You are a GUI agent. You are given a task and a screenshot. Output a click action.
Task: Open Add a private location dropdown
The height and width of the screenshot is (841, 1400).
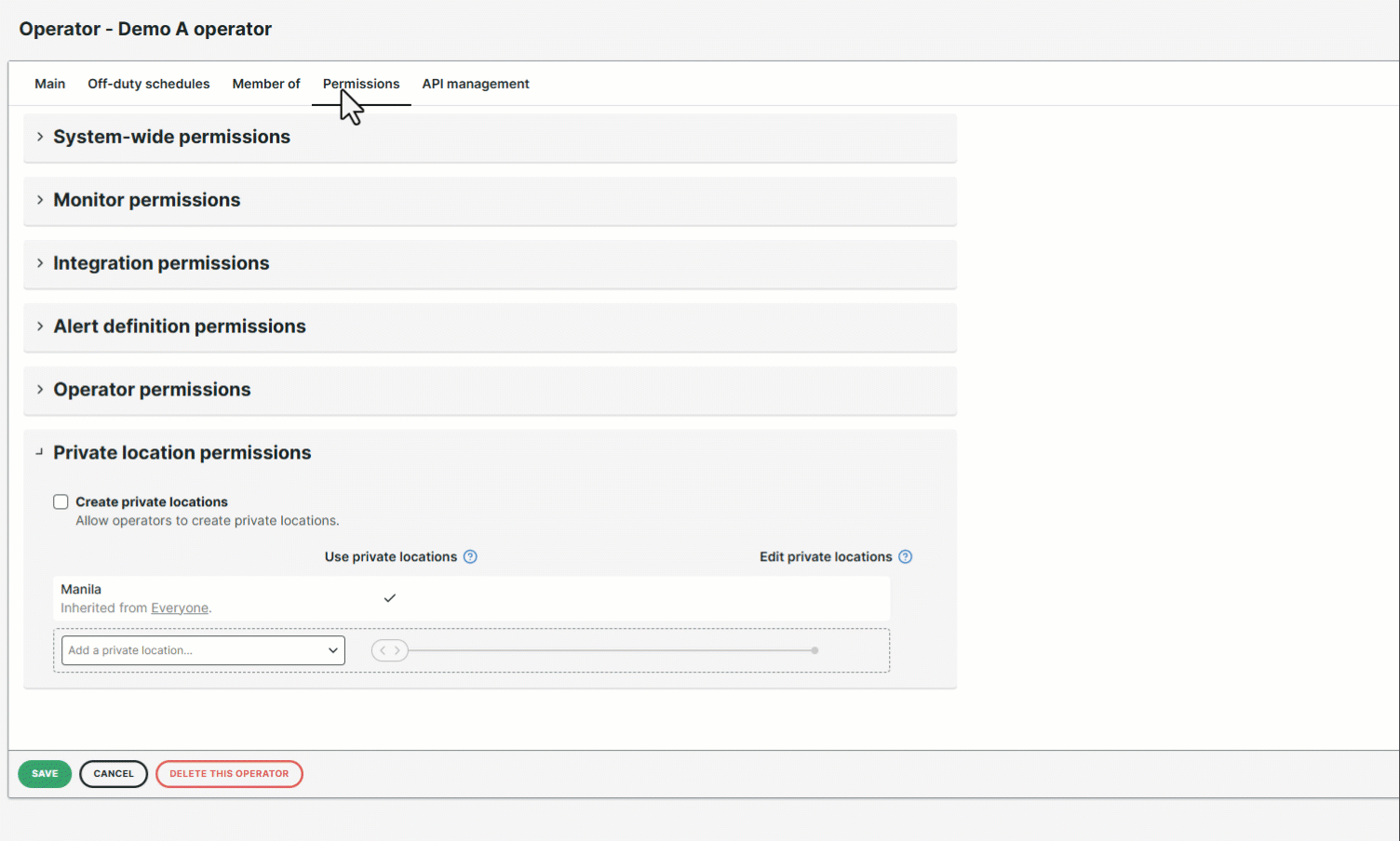click(203, 650)
